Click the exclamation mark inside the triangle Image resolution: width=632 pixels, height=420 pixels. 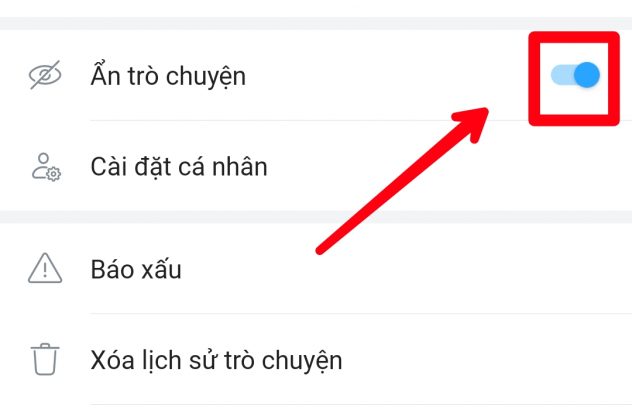click(45, 269)
